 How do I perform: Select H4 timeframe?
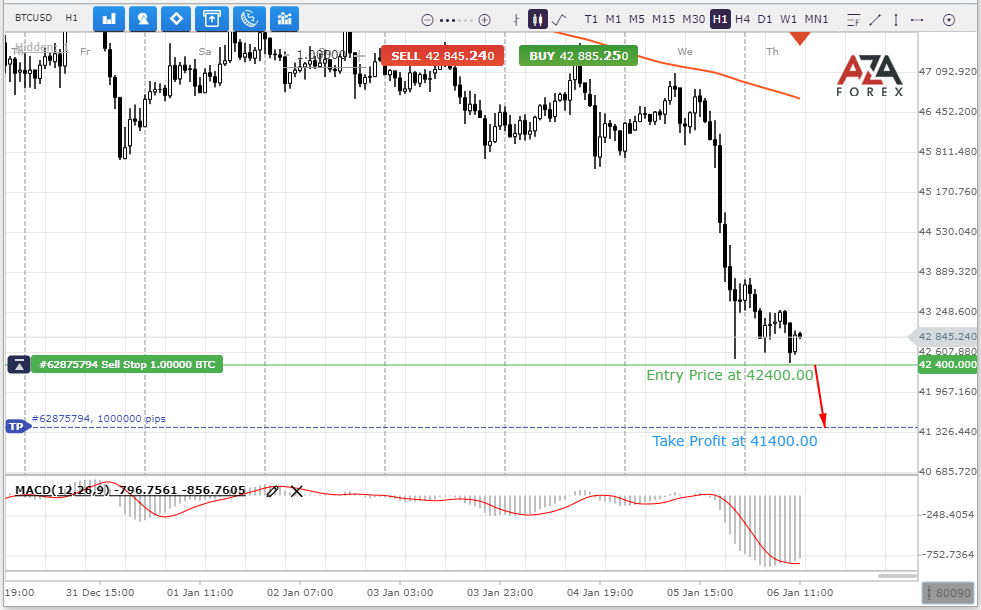(743, 19)
